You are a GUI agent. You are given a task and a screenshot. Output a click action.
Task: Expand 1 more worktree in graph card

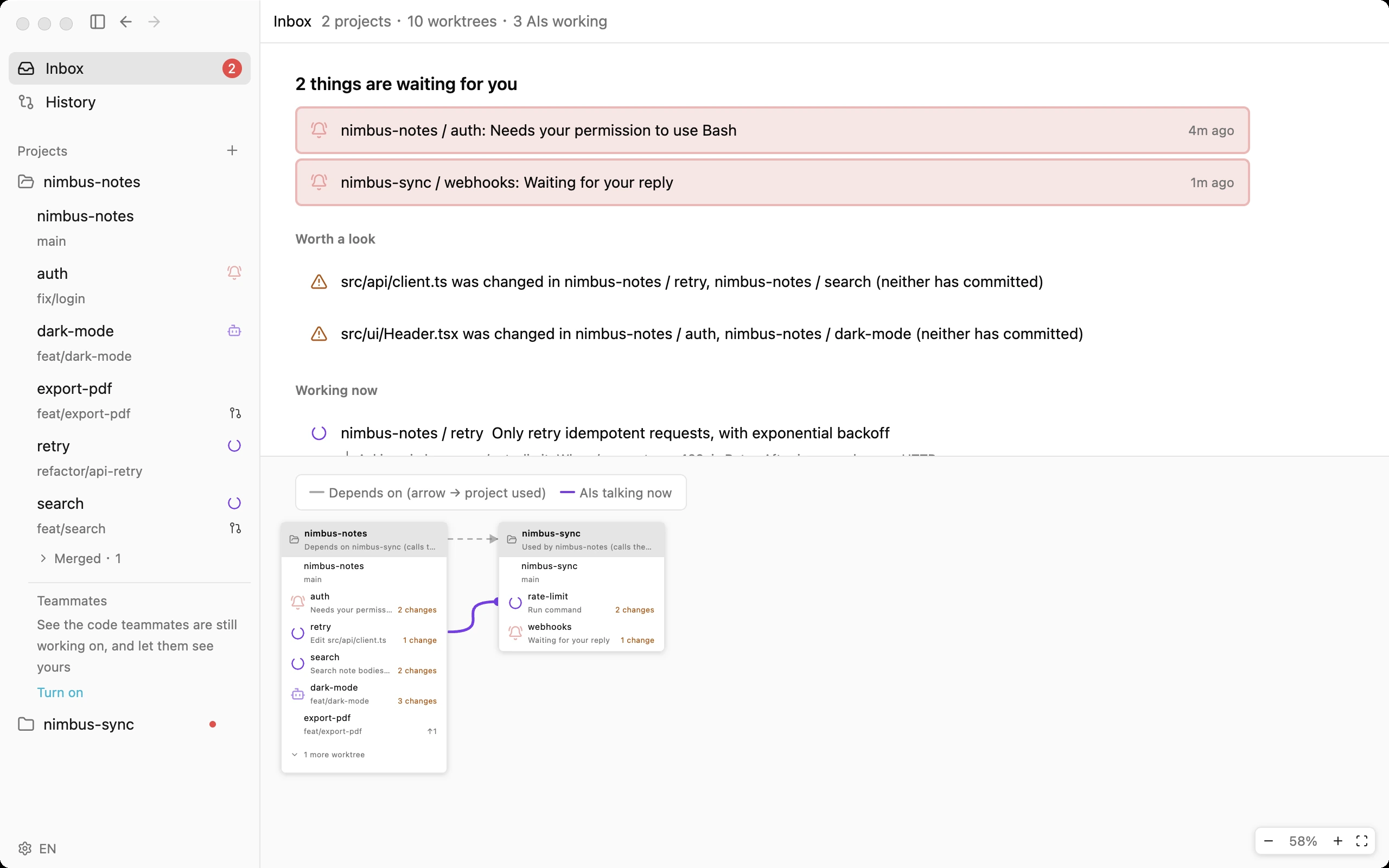click(328, 755)
